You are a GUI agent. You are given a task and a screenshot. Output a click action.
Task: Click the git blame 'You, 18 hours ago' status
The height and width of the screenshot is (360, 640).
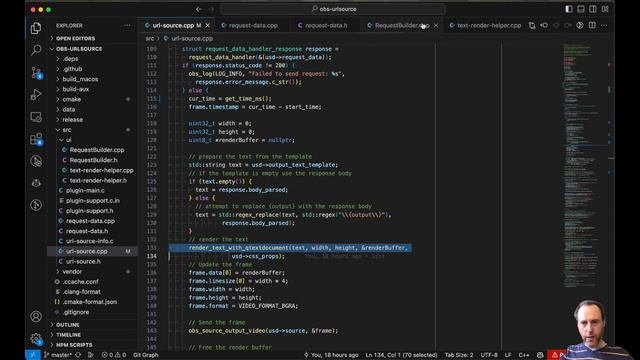(x=331, y=355)
